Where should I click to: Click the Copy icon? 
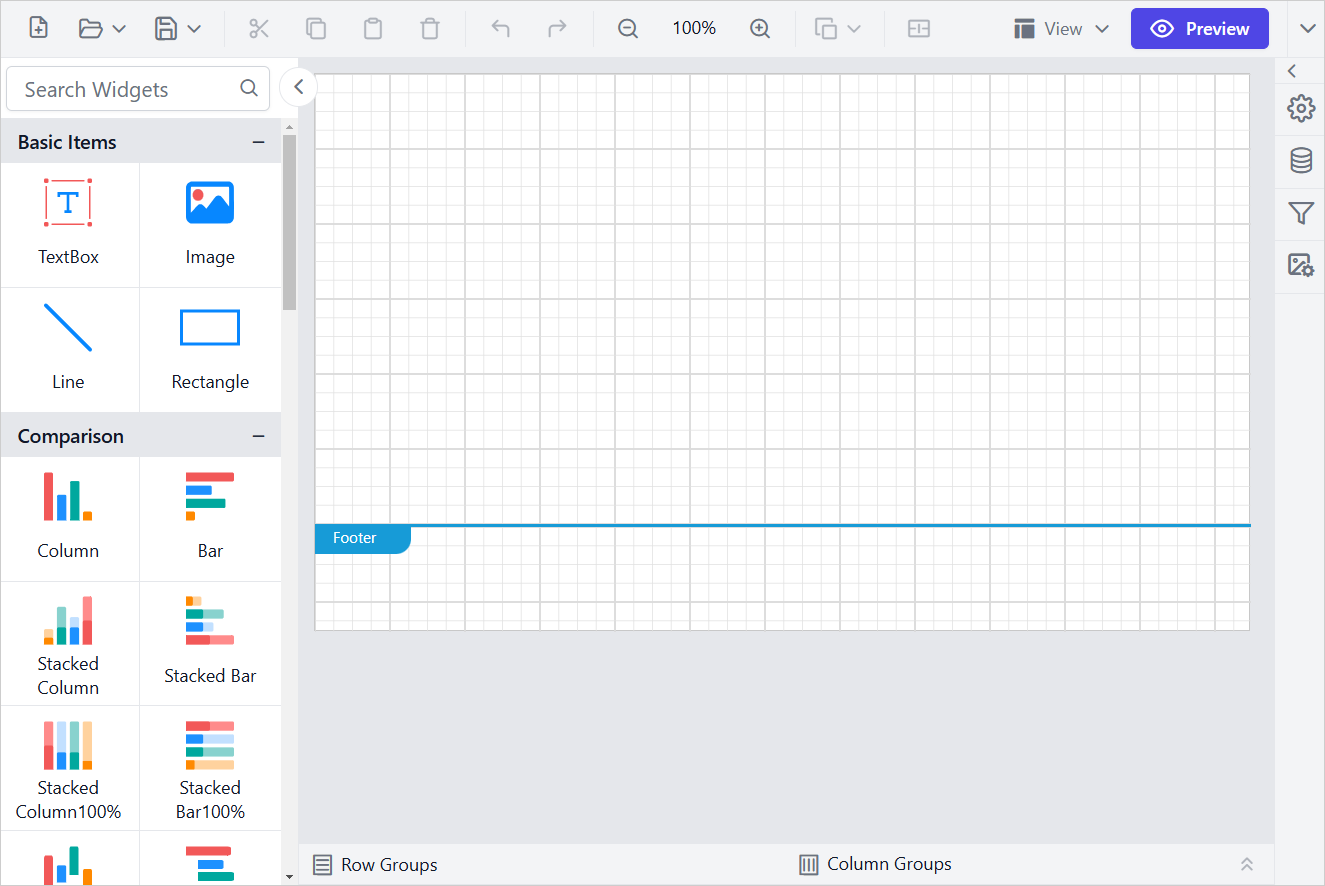[316, 28]
